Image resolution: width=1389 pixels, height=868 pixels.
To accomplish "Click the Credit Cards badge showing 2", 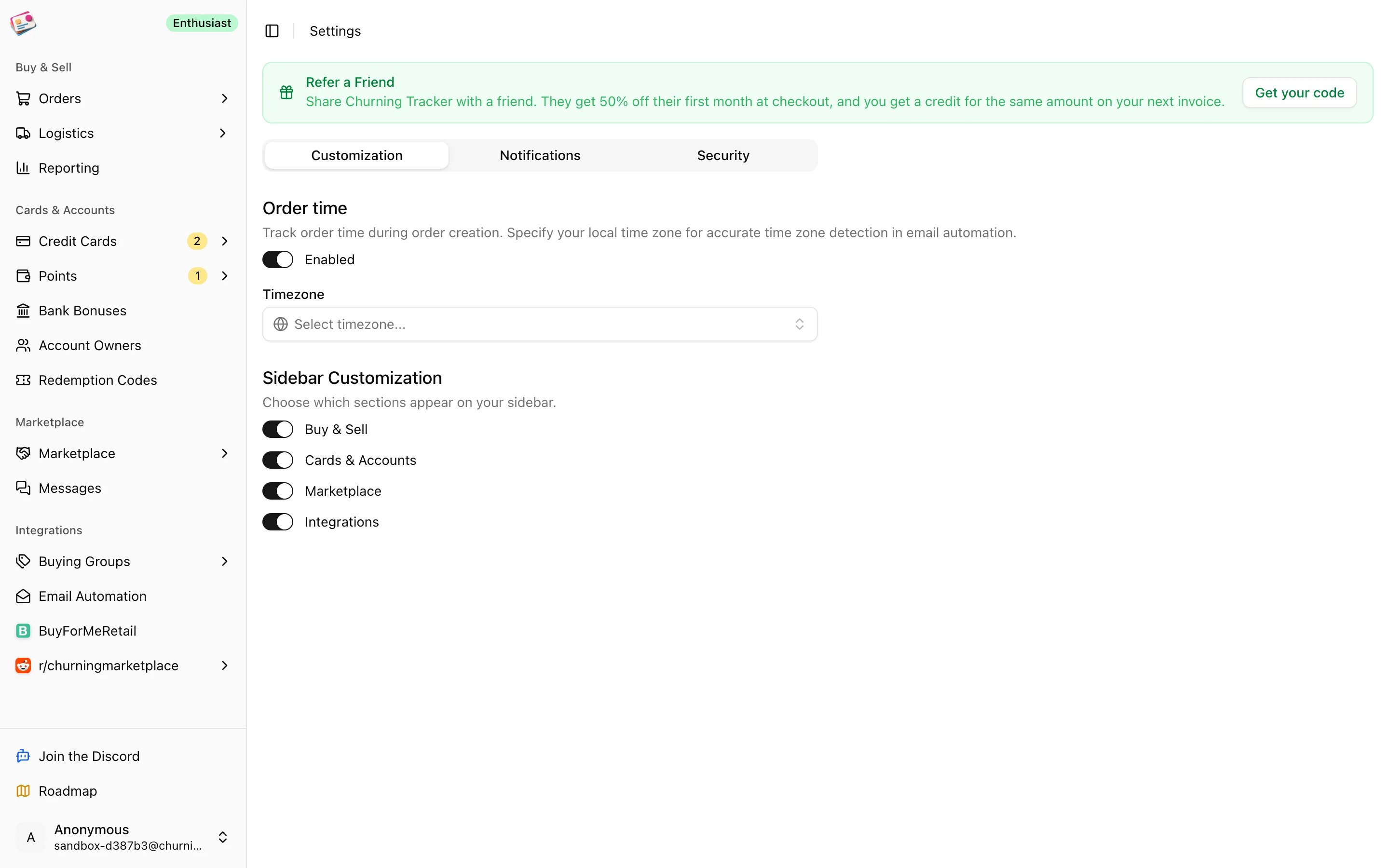I will coord(197,241).
